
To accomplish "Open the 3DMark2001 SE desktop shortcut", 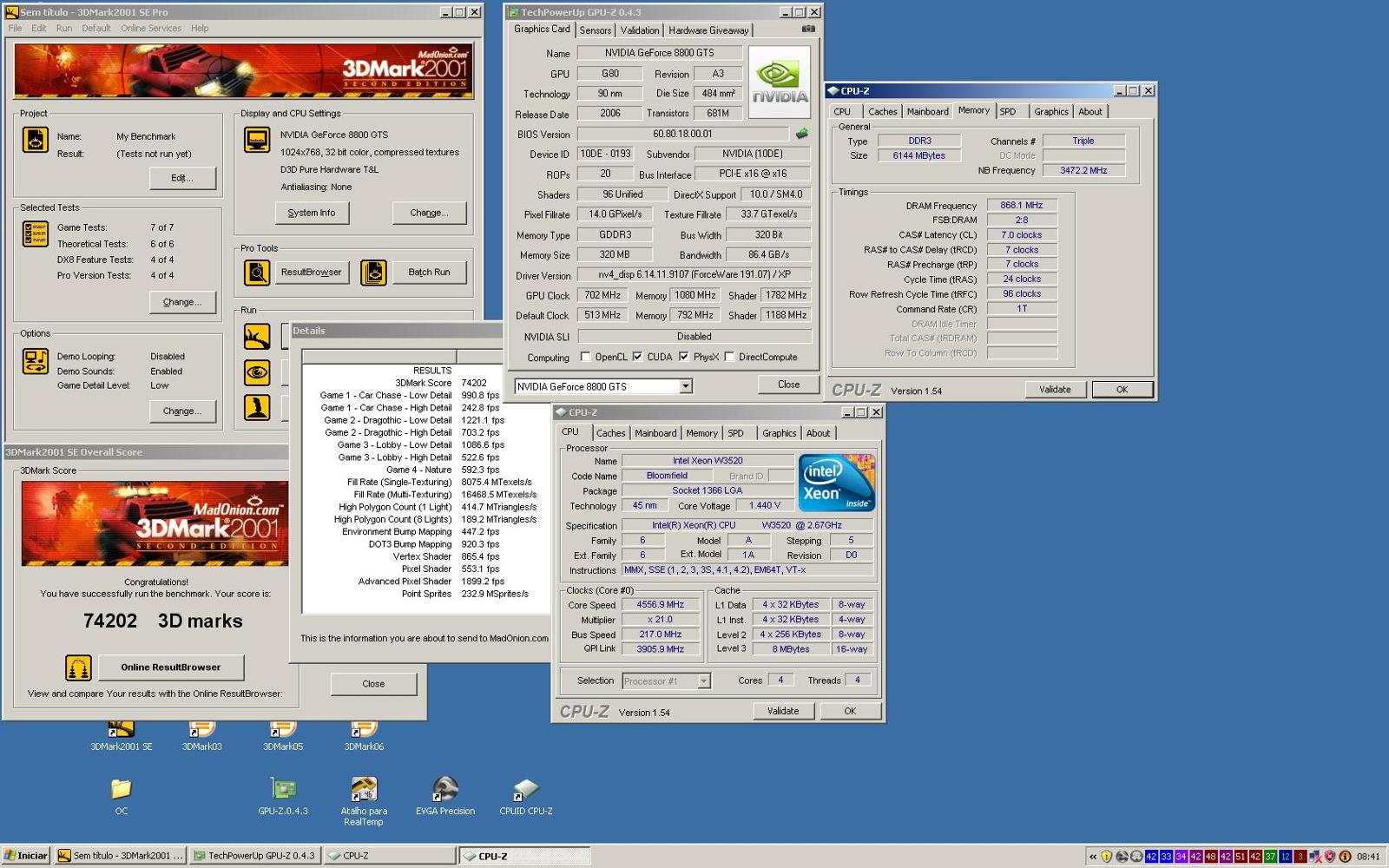I will point(121,729).
